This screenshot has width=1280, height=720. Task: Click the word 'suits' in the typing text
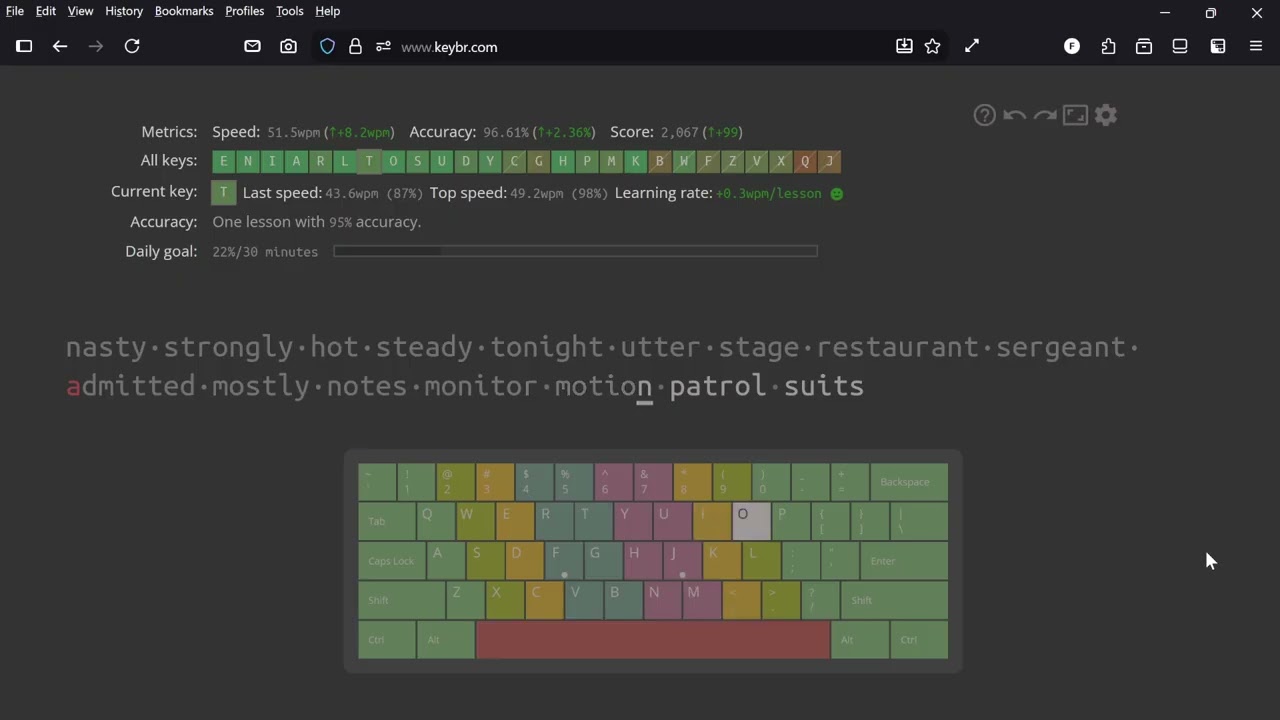pos(824,386)
